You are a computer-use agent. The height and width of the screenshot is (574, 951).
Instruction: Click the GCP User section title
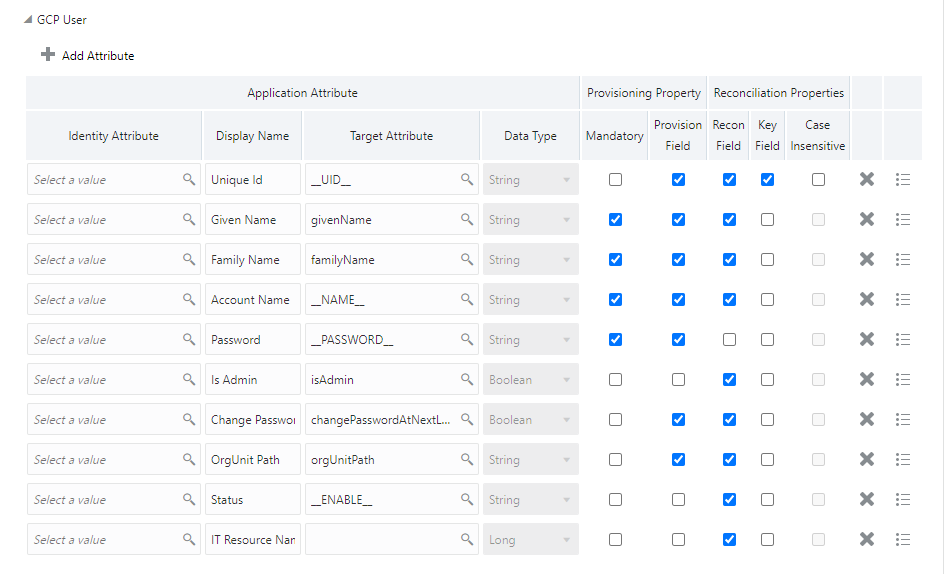(61, 19)
